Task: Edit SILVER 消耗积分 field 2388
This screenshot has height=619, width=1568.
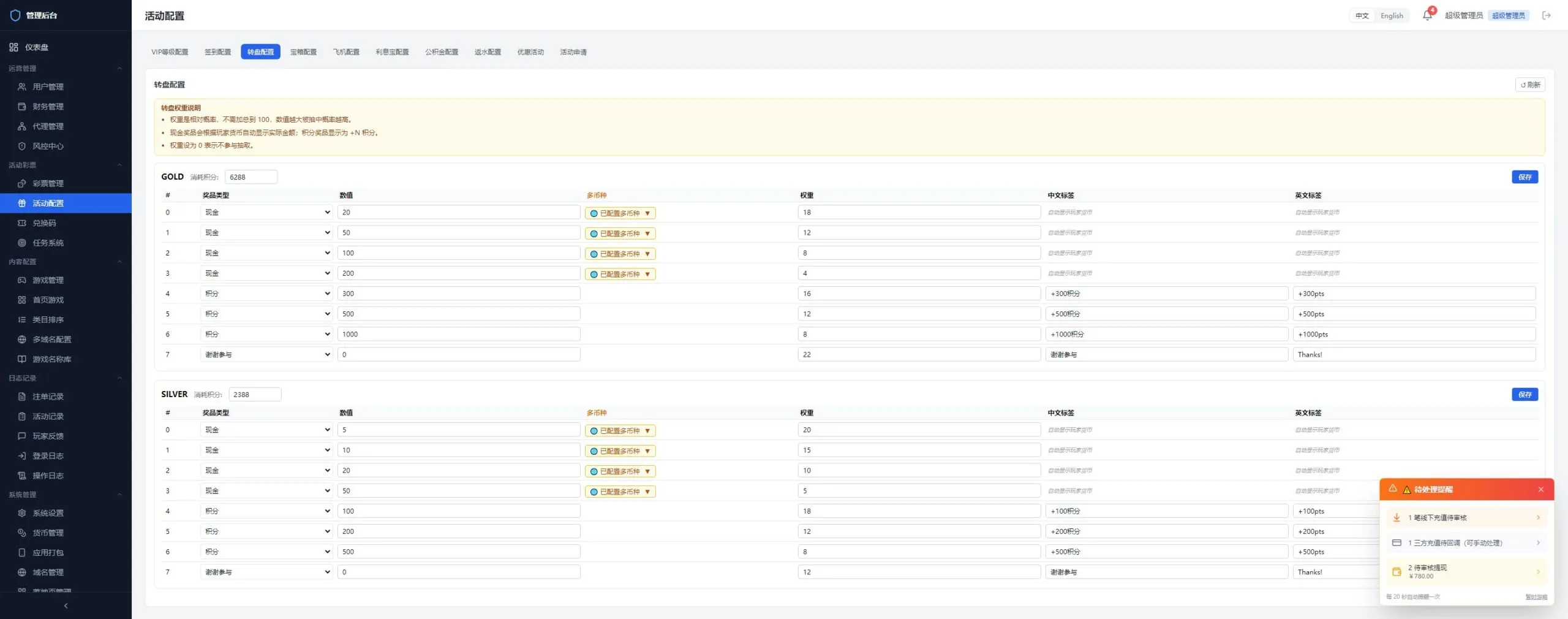Action: click(255, 395)
